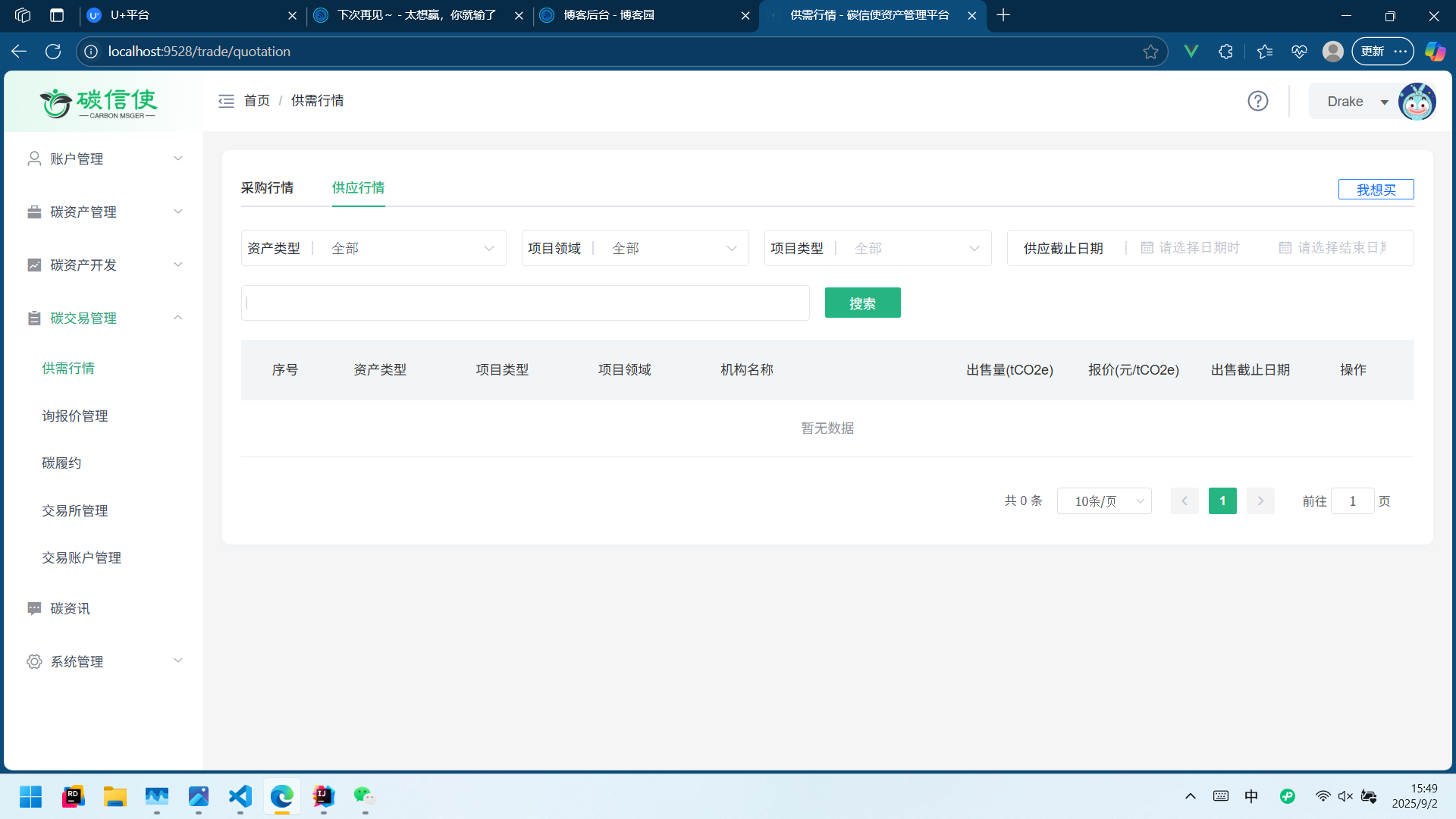Click the 我想买 button
The height and width of the screenshot is (819, 1456).
1376,190
